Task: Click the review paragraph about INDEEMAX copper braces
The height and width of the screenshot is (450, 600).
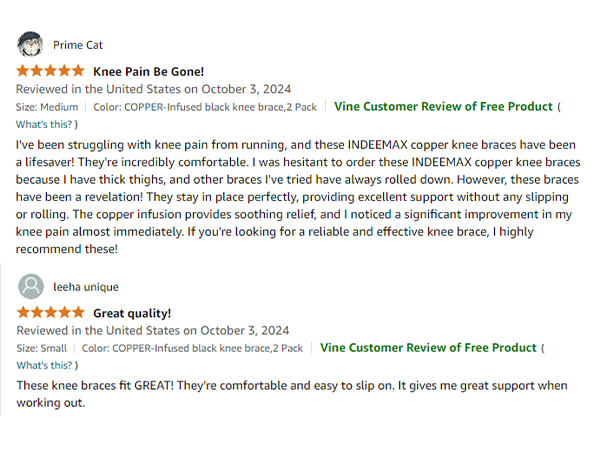Action: [297, 196]
